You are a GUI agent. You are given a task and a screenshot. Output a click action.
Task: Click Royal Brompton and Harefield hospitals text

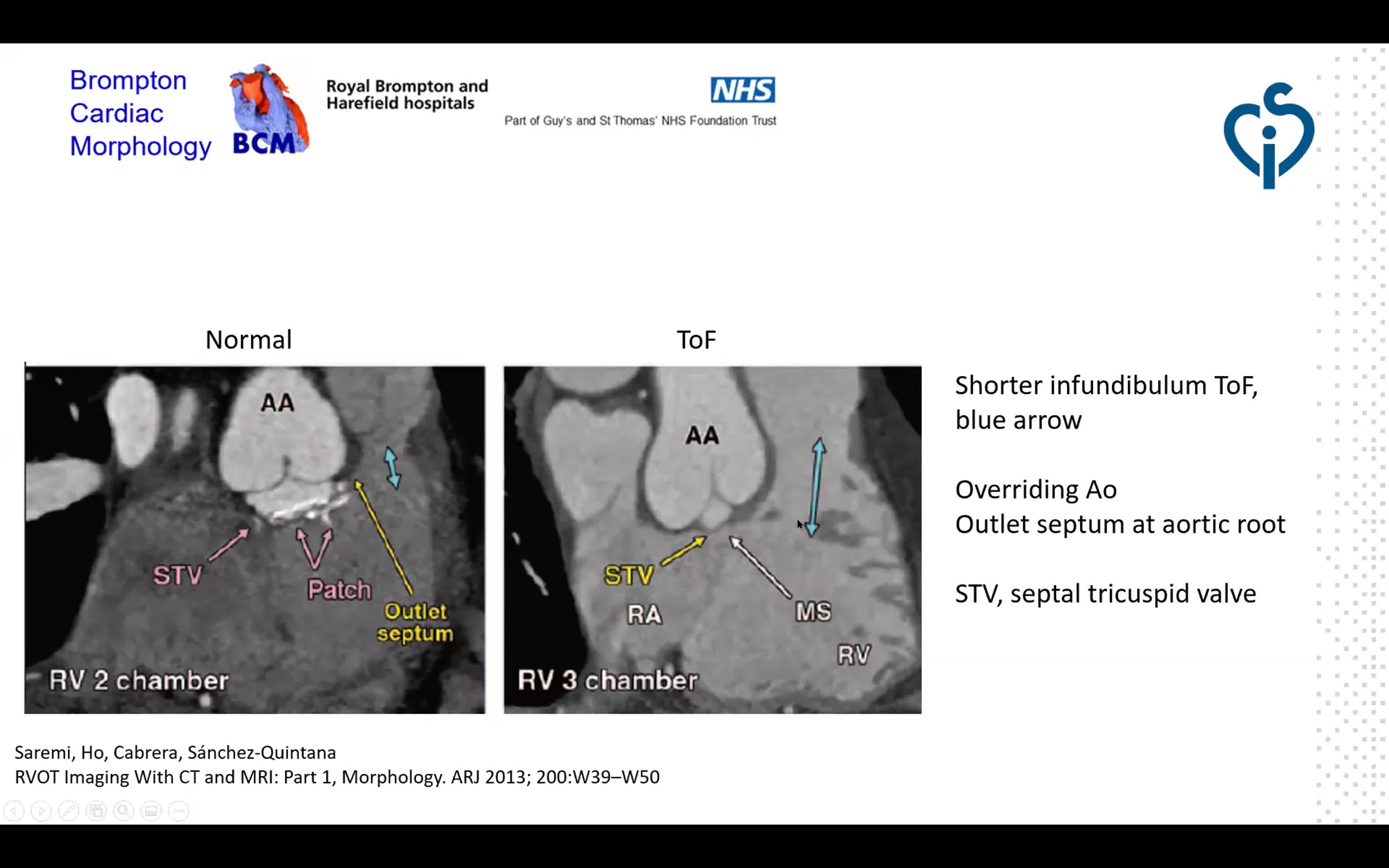[407, 95]
